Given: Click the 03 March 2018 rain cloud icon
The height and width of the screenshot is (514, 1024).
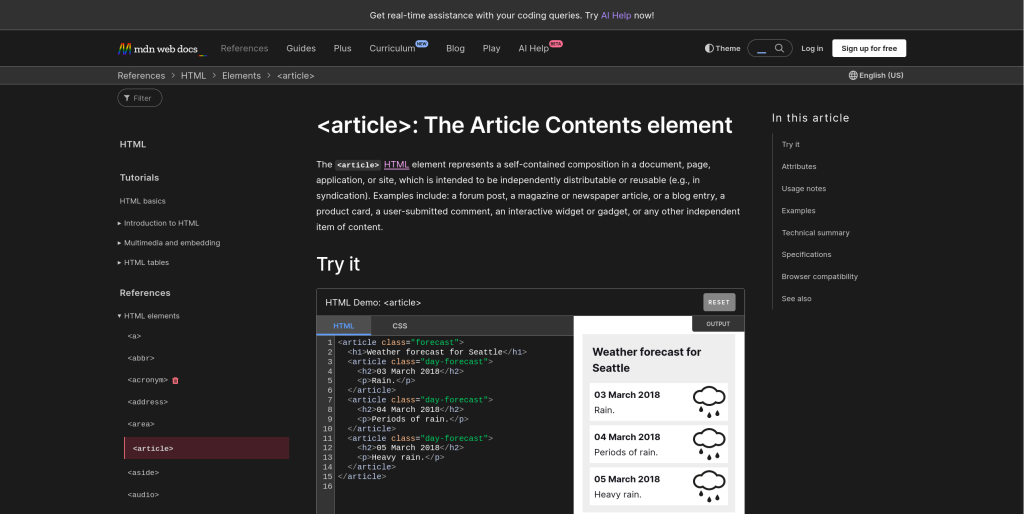Looking at the screenshot, I should [x=709, y=402].
